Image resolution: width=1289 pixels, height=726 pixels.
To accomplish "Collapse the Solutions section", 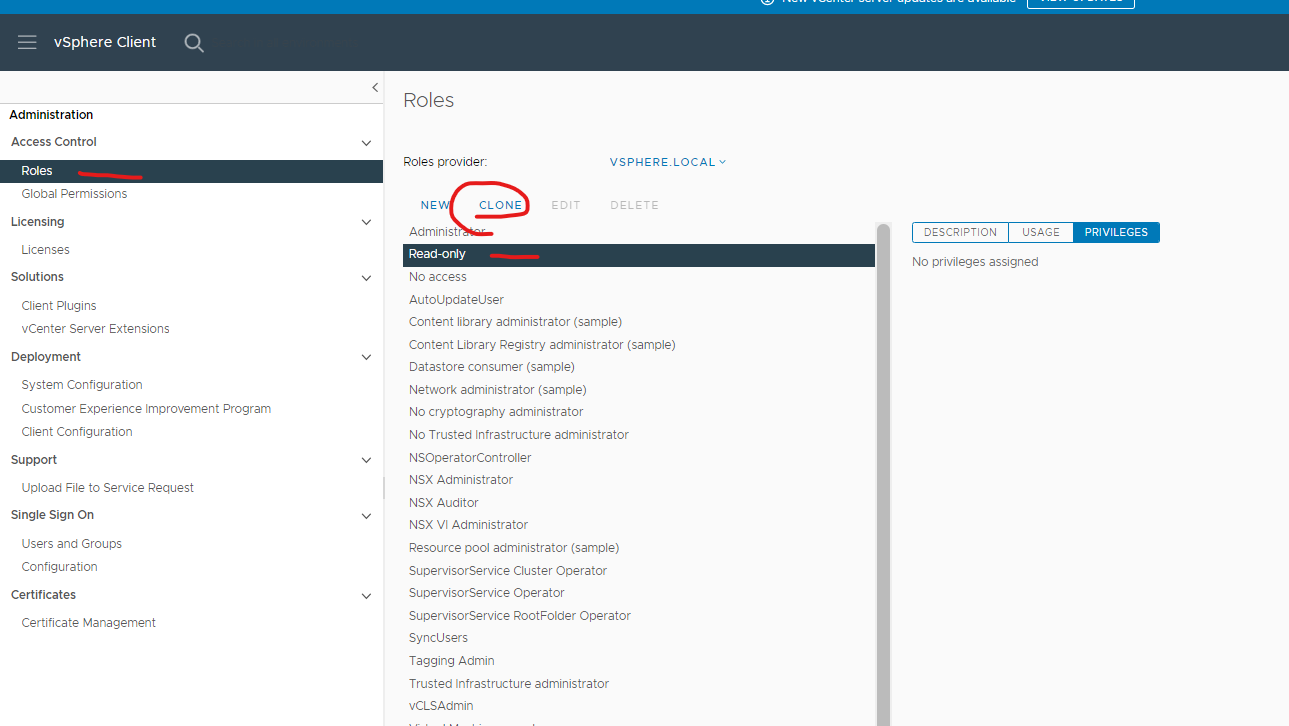I will [366, 278].
